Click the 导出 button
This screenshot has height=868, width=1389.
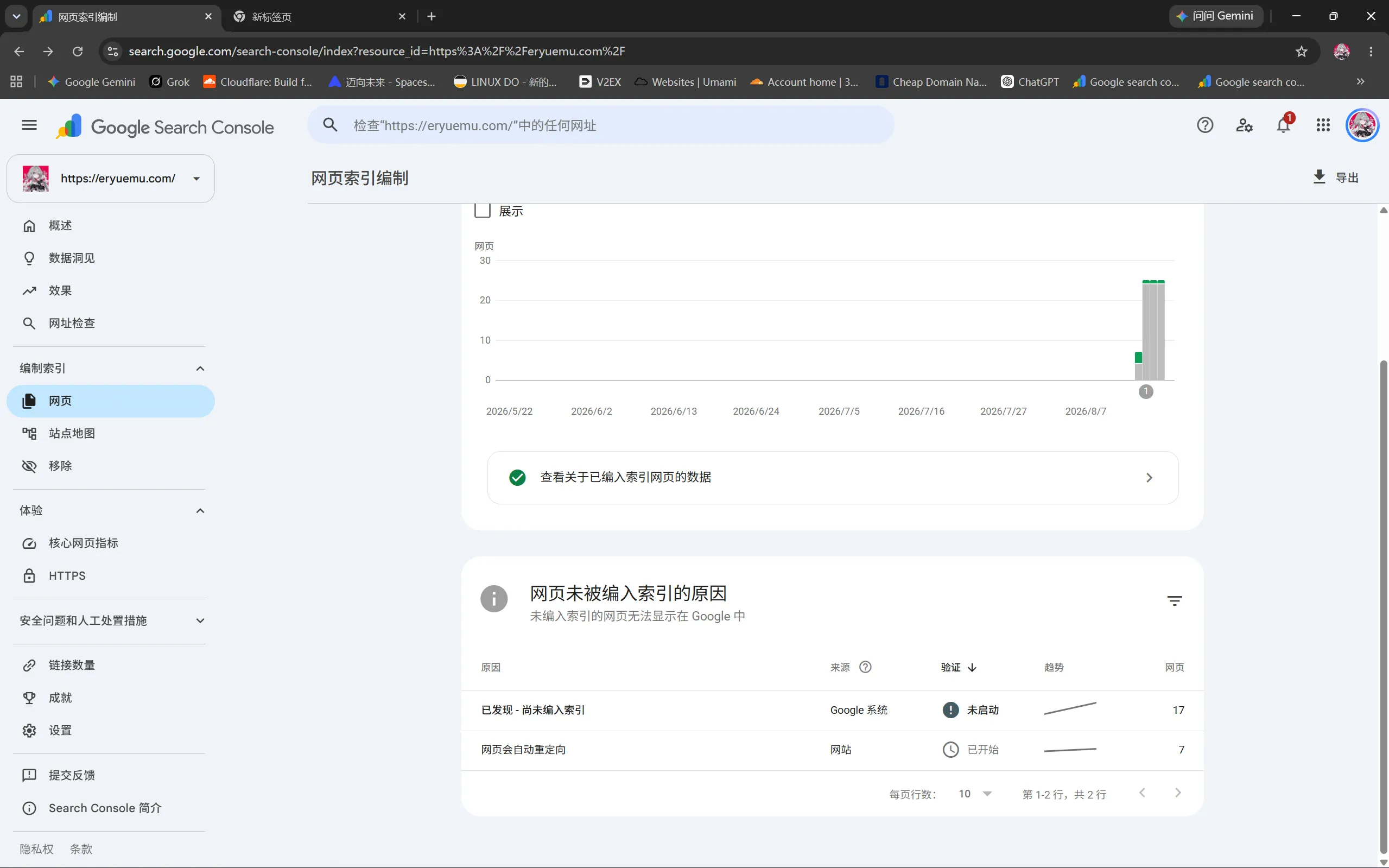1336,178
